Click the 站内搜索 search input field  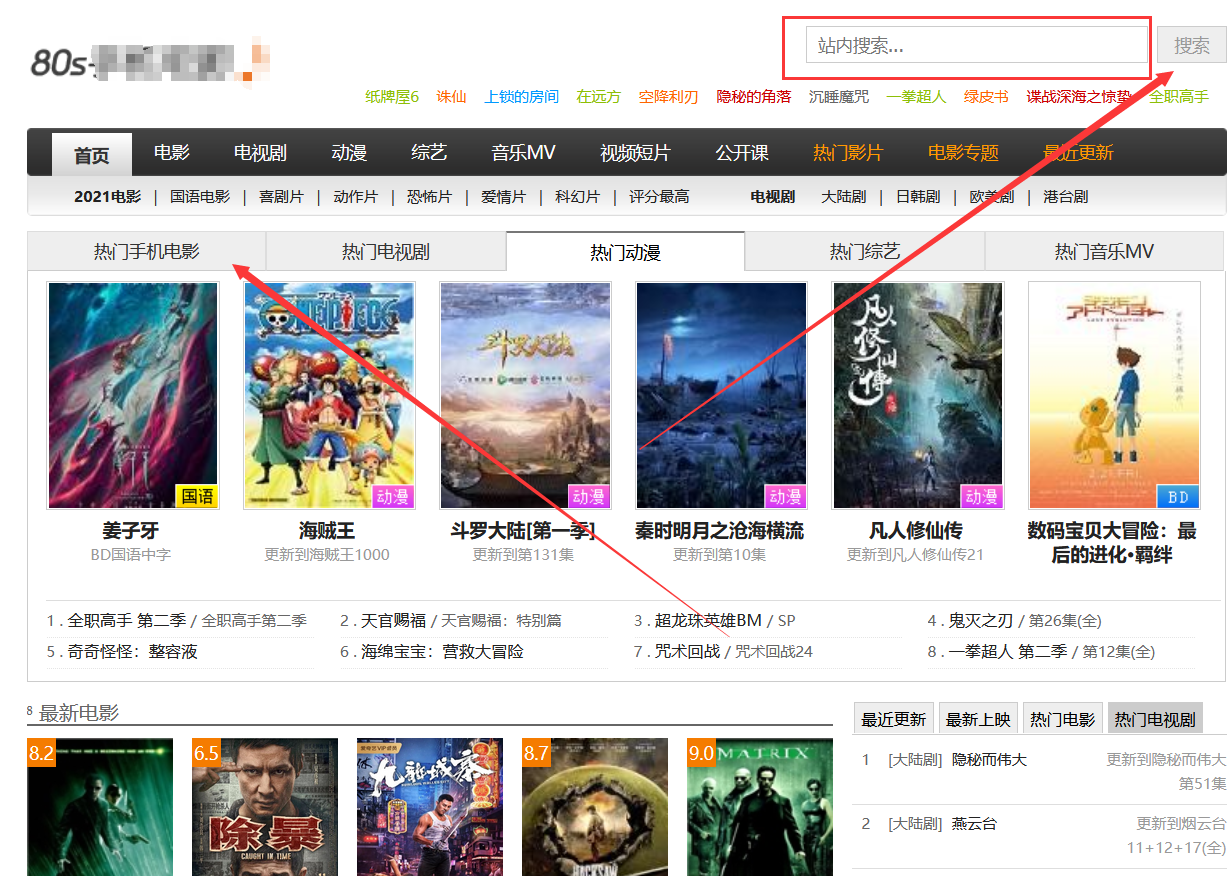977,45
